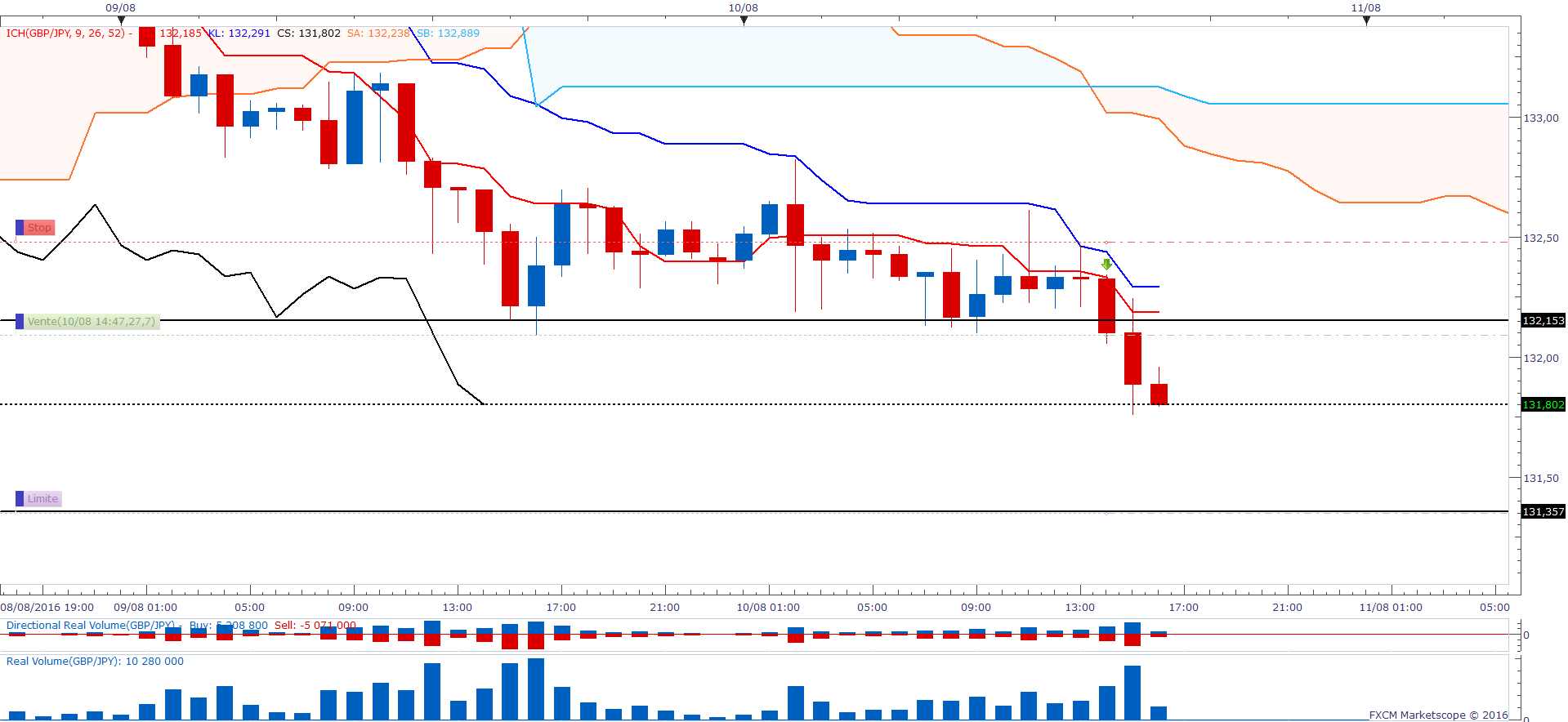Click the 131,357 limit price tag
This screenshot has height=722, width=1568.
pyautogui.click(x=1543, y=512)
